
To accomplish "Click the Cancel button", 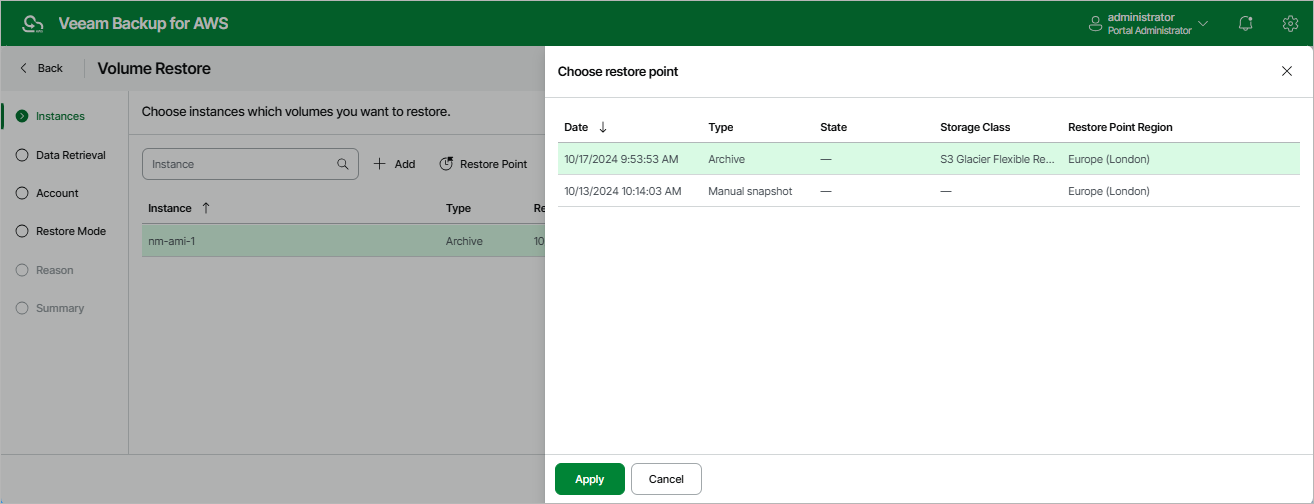I will point(666,479).
